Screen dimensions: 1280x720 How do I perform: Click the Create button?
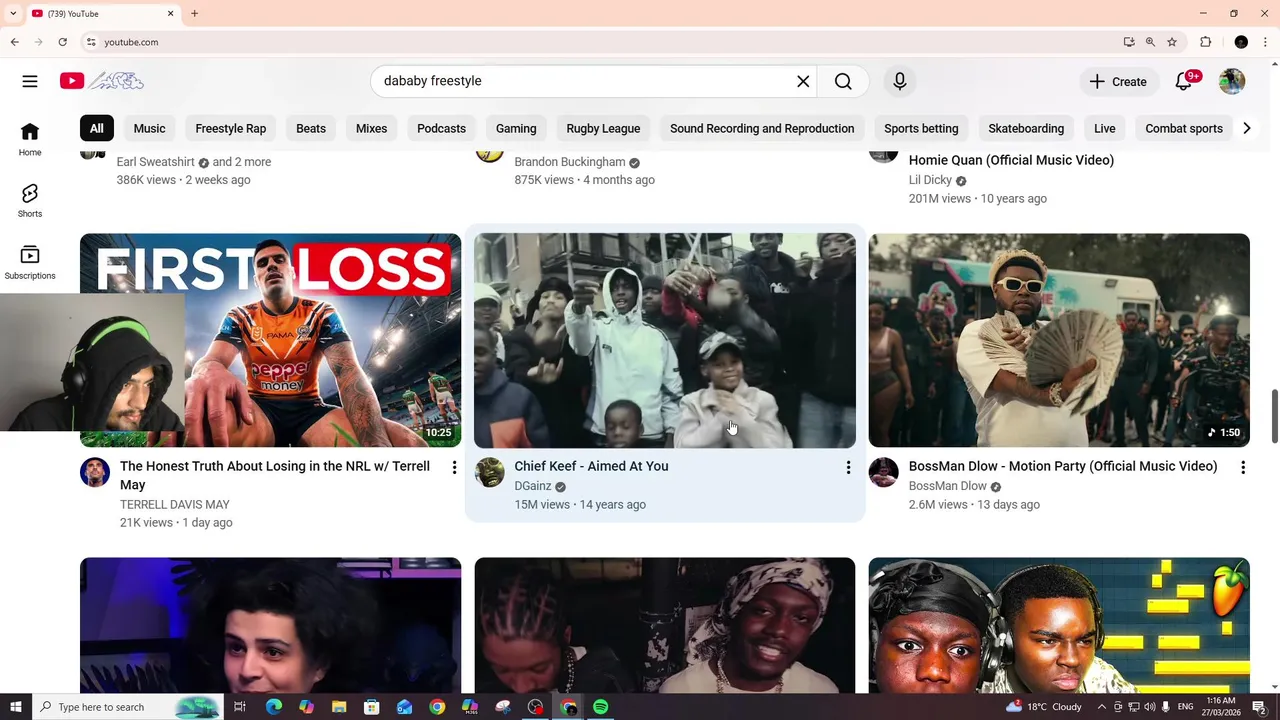pos(1118,81)
